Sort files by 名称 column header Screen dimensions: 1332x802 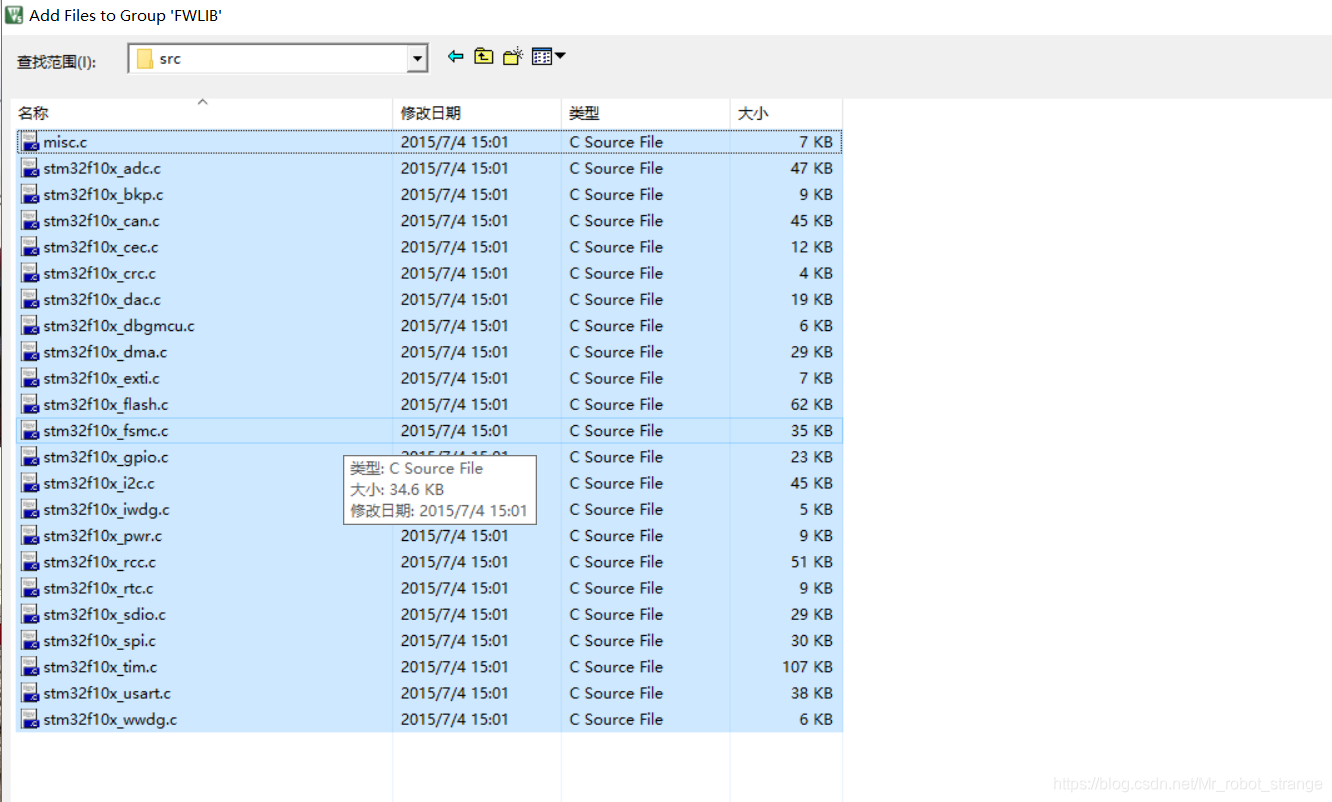click(204, 113)
